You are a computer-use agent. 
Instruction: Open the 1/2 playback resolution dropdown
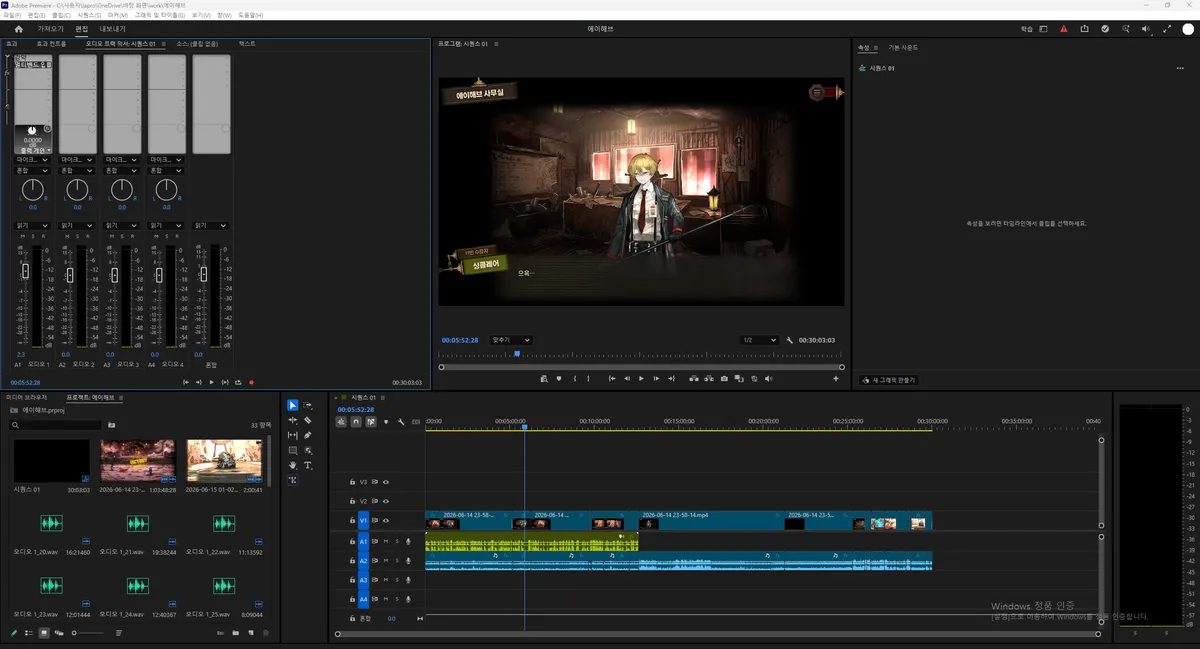click(759, 340)
